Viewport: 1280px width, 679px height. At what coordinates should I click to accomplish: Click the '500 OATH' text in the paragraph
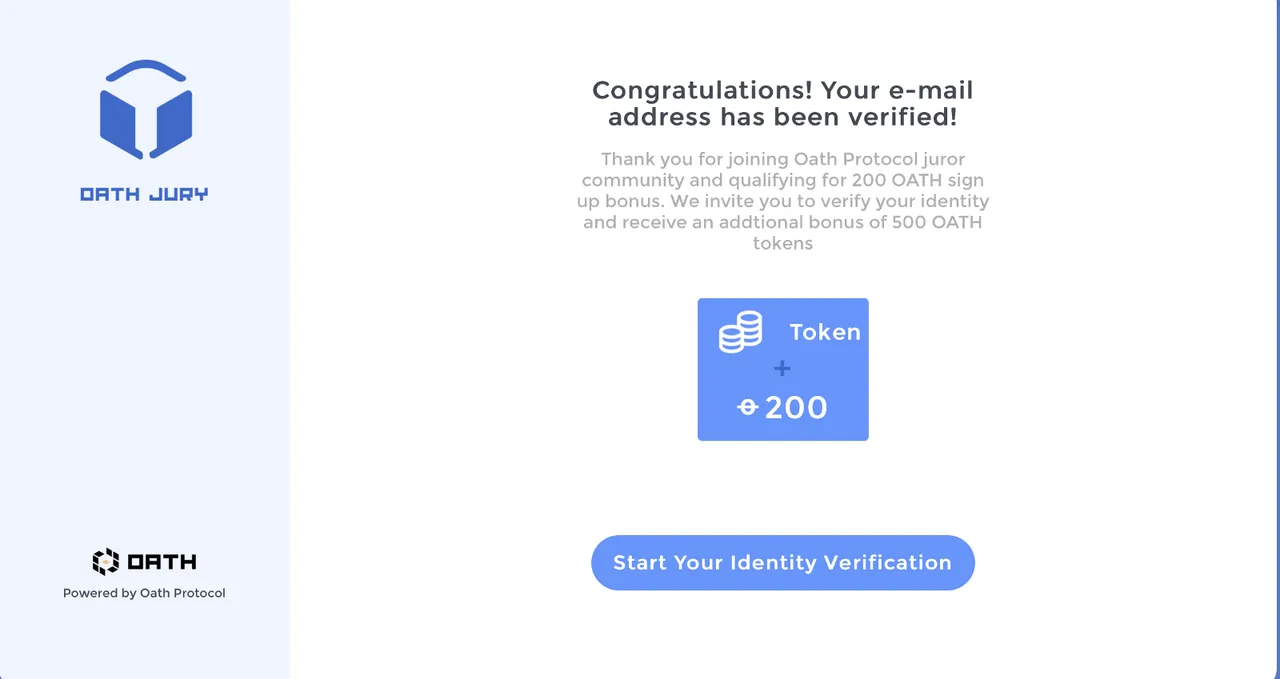point(938,222)
